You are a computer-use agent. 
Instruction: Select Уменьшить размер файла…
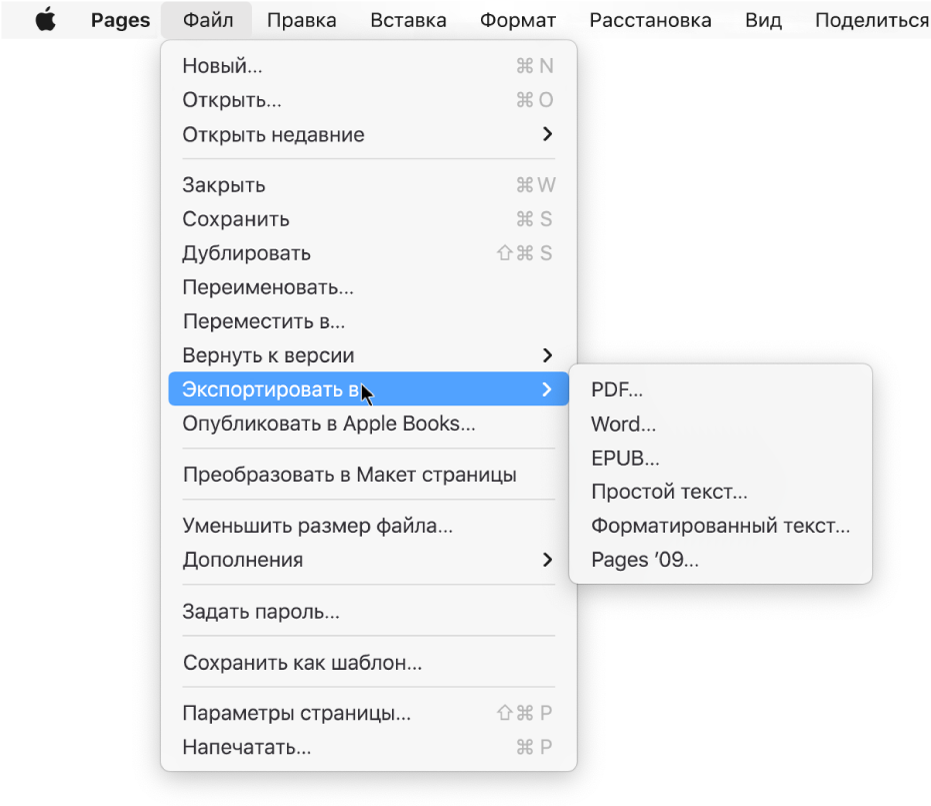[317, 525]
